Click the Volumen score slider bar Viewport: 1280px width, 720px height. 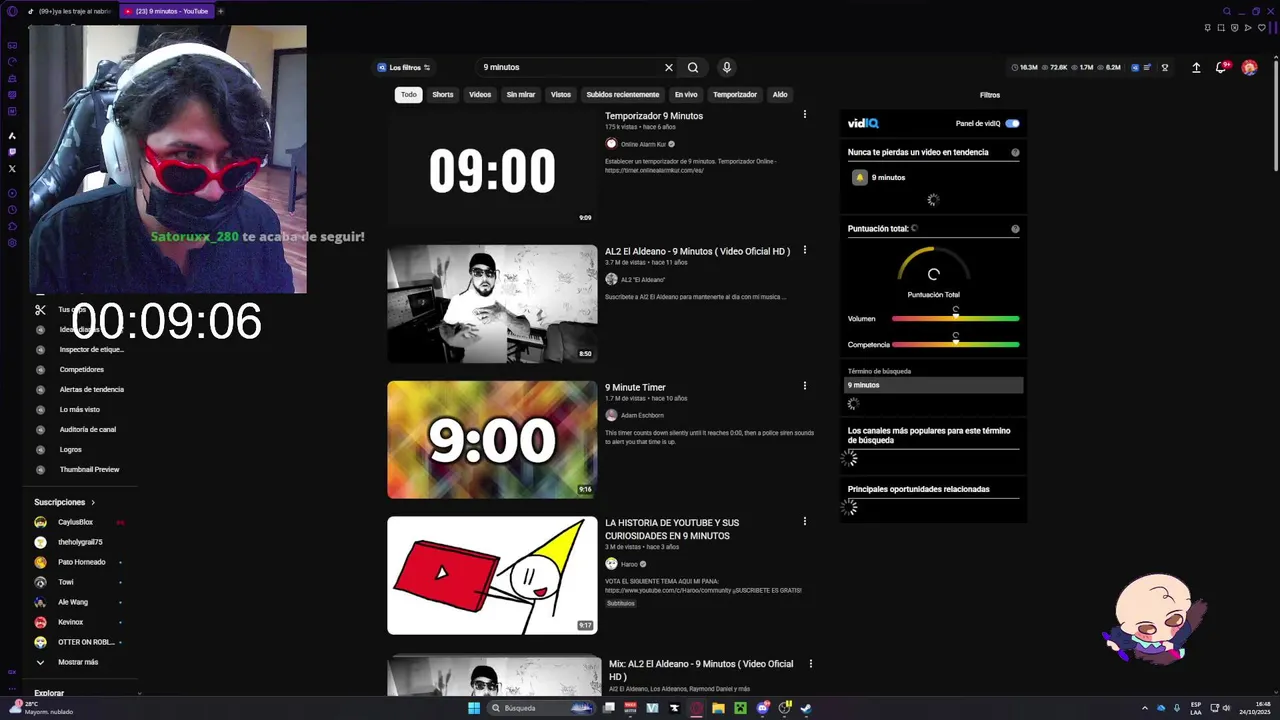(x=955, y=319)
